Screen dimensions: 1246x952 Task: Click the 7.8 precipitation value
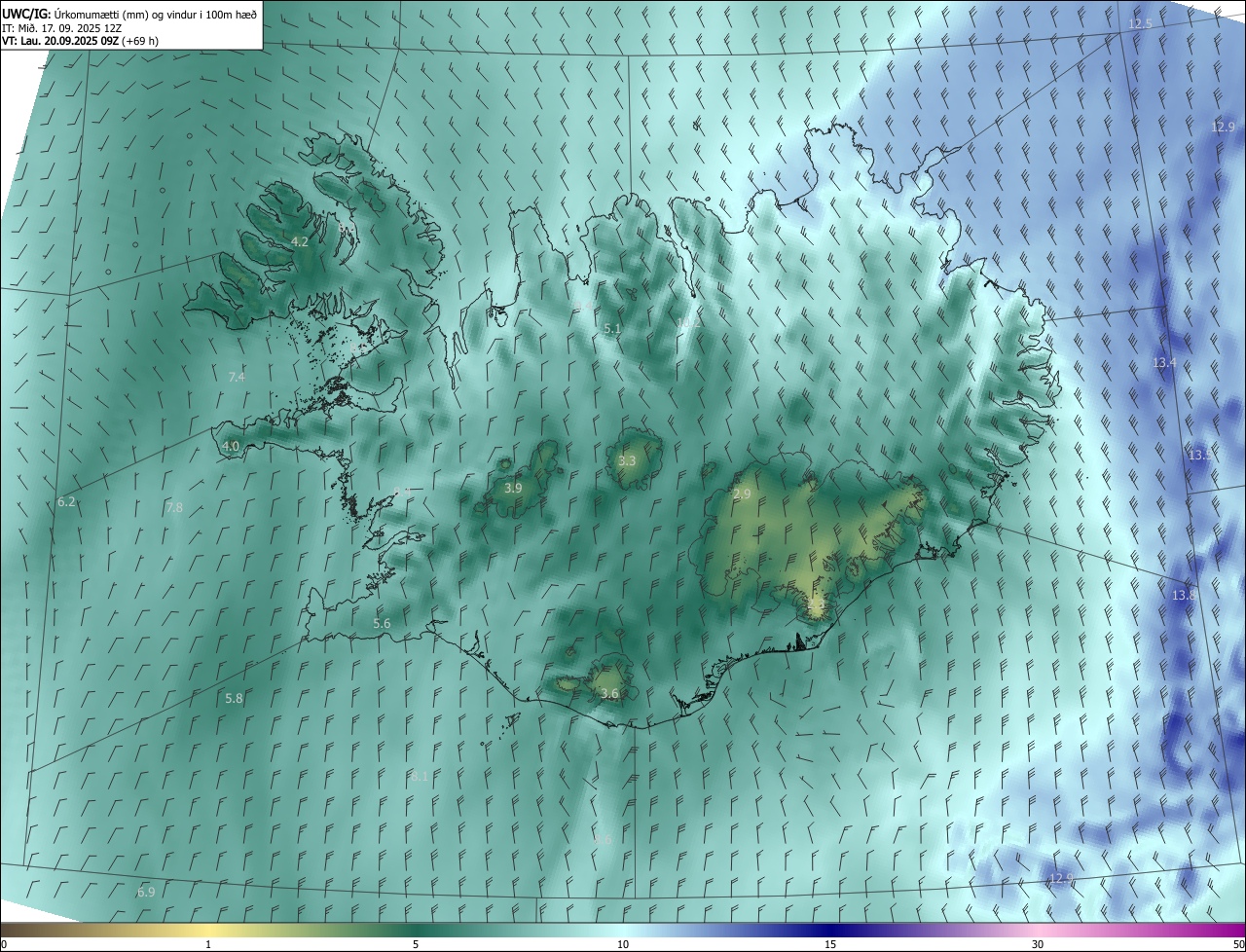pyautogui.click(x=174, y=508)
